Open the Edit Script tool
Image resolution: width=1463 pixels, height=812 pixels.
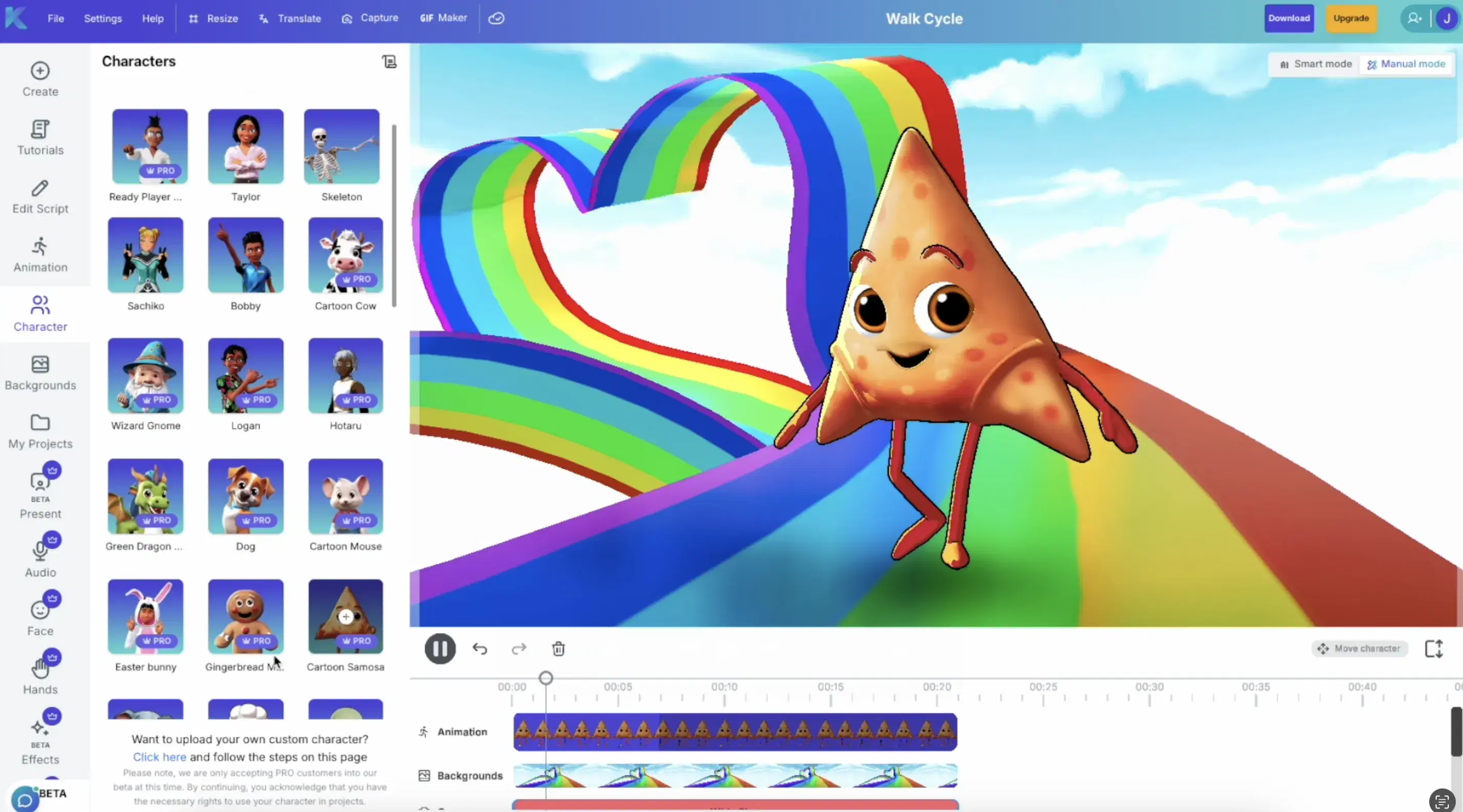(x=40, y=197)
